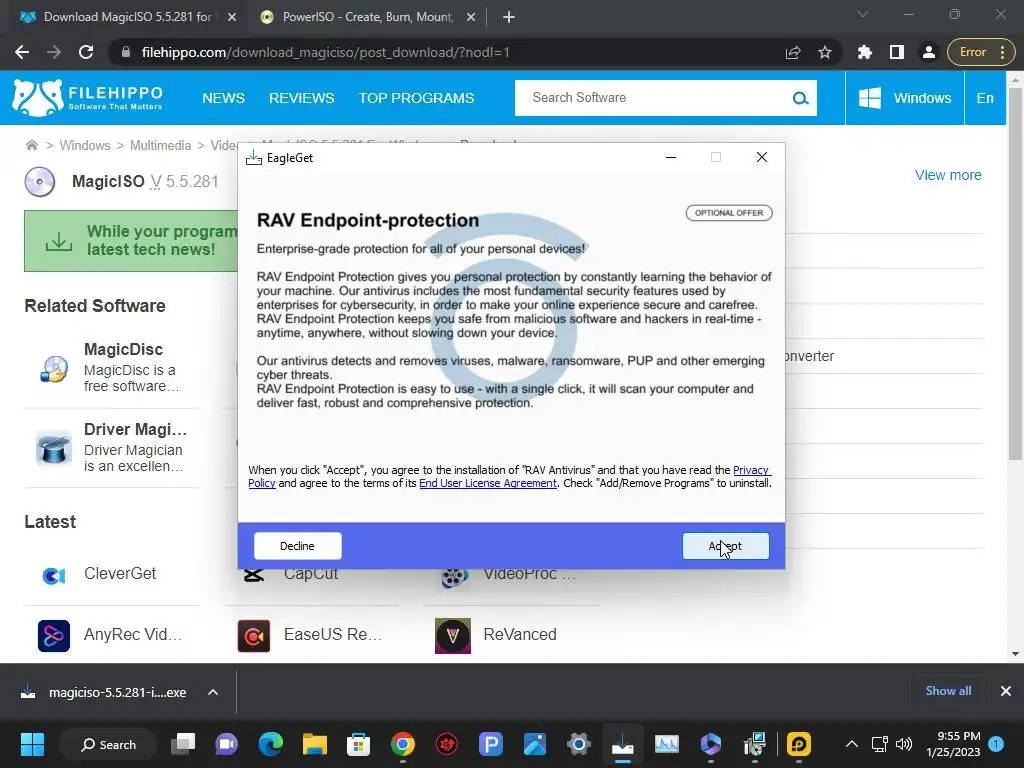Open the End User License Agreement link
This screenshot has width=1024, height=768.
(488, 483)
